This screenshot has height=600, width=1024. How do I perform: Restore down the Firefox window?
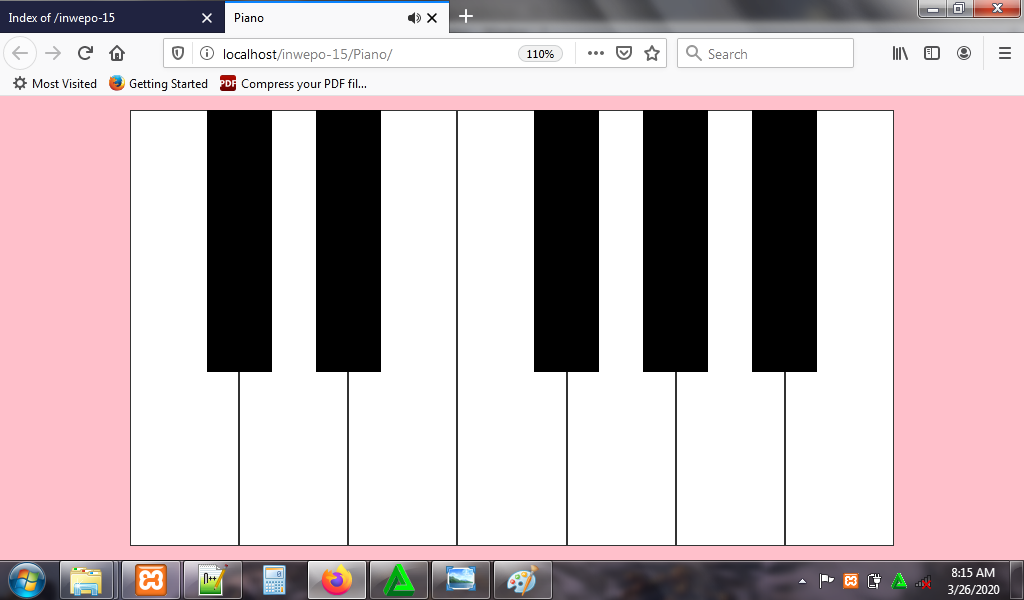coord(959,8)
